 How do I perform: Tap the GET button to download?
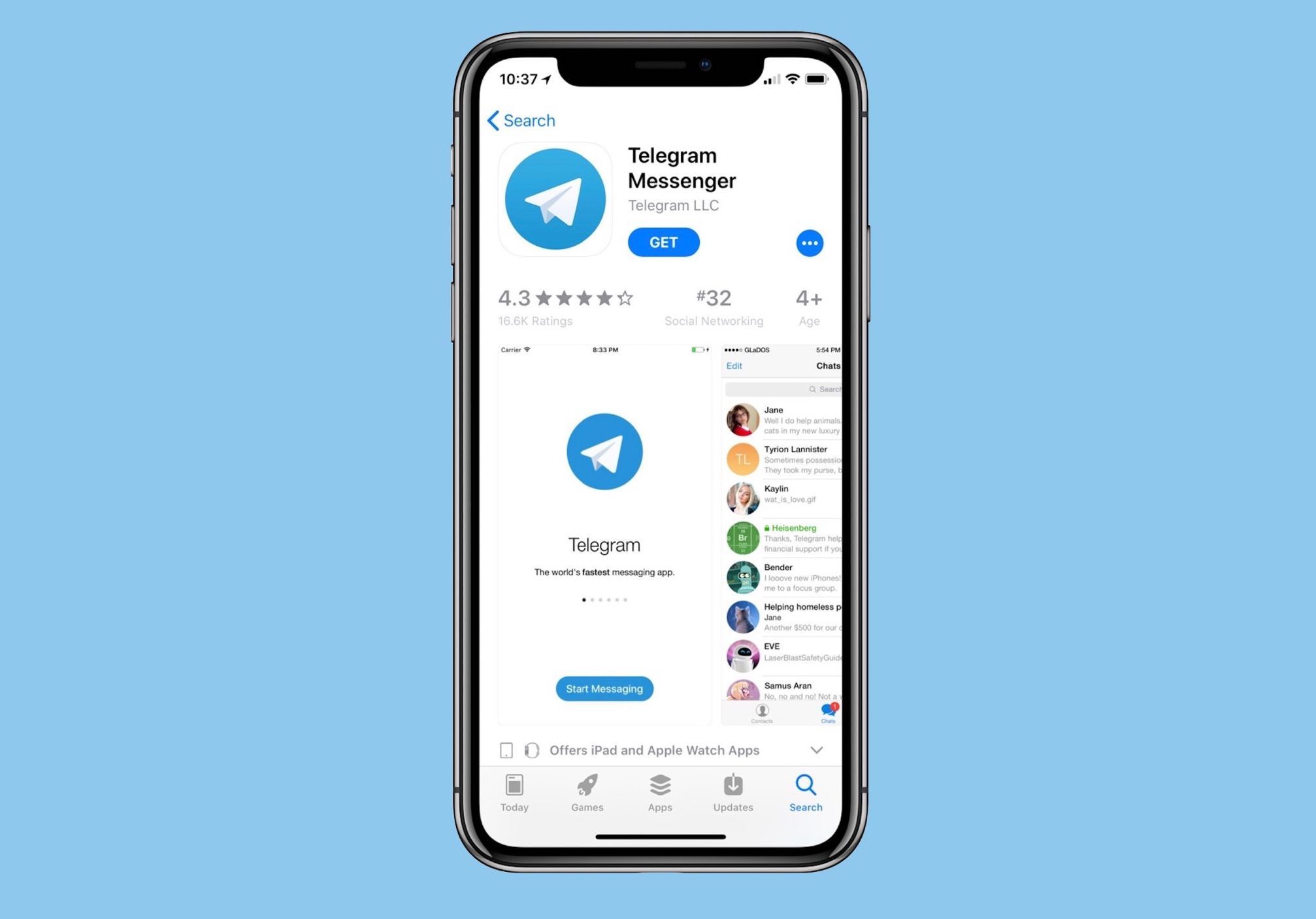(663, 242)
